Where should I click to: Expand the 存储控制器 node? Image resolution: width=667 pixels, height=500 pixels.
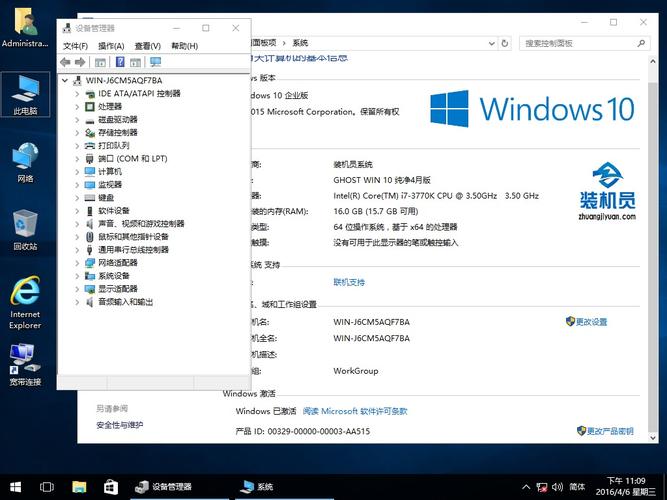[77, 133]
